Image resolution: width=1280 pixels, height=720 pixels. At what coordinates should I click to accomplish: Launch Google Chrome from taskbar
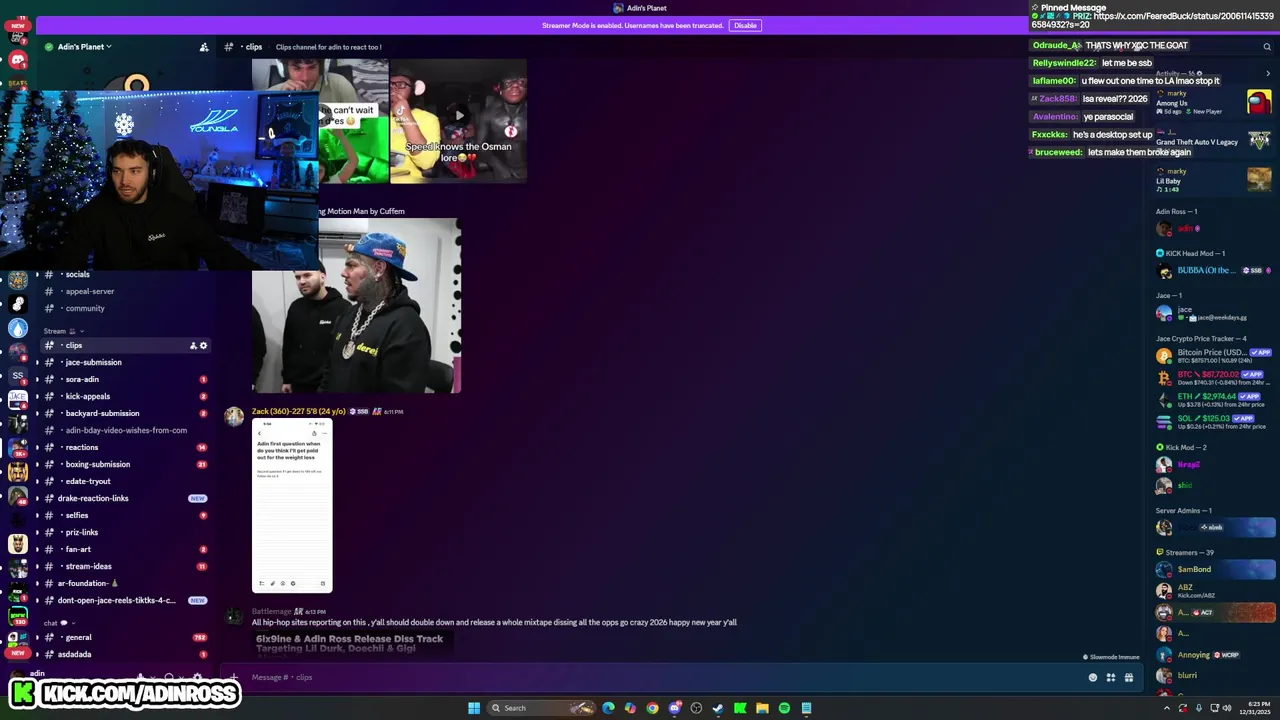click(x=652, y=708)
